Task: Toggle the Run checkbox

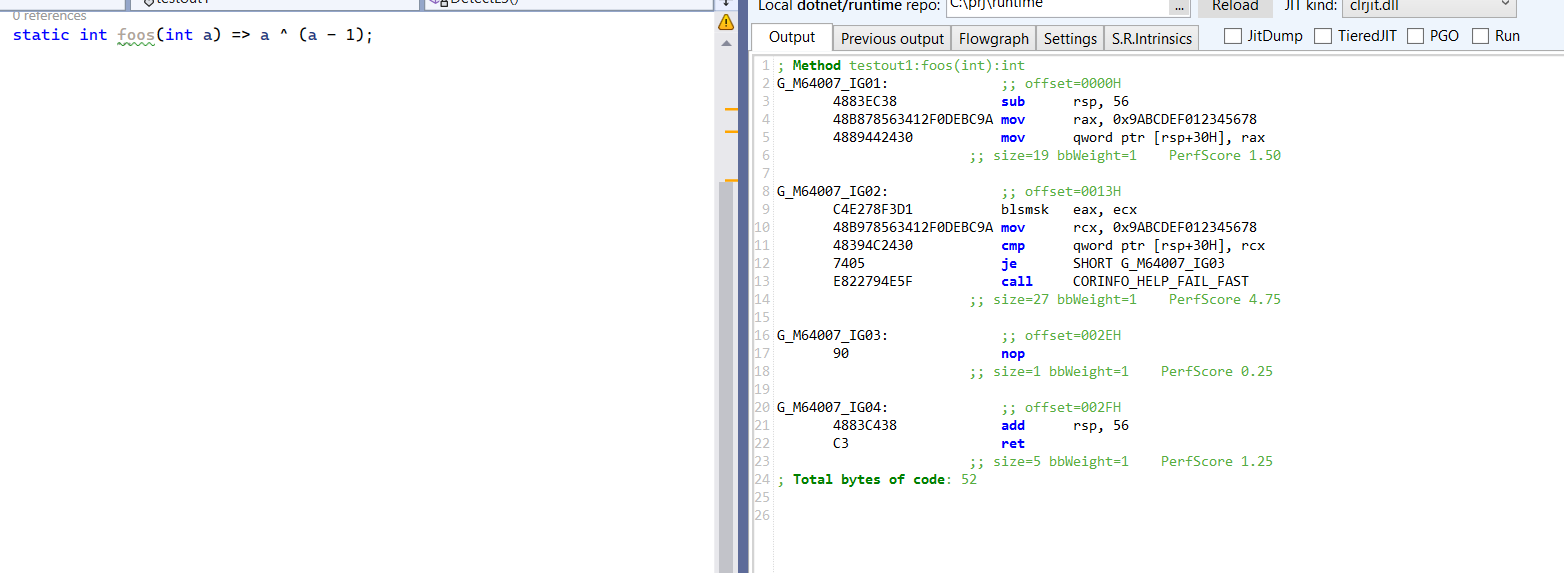Action: coord(1479,36)
